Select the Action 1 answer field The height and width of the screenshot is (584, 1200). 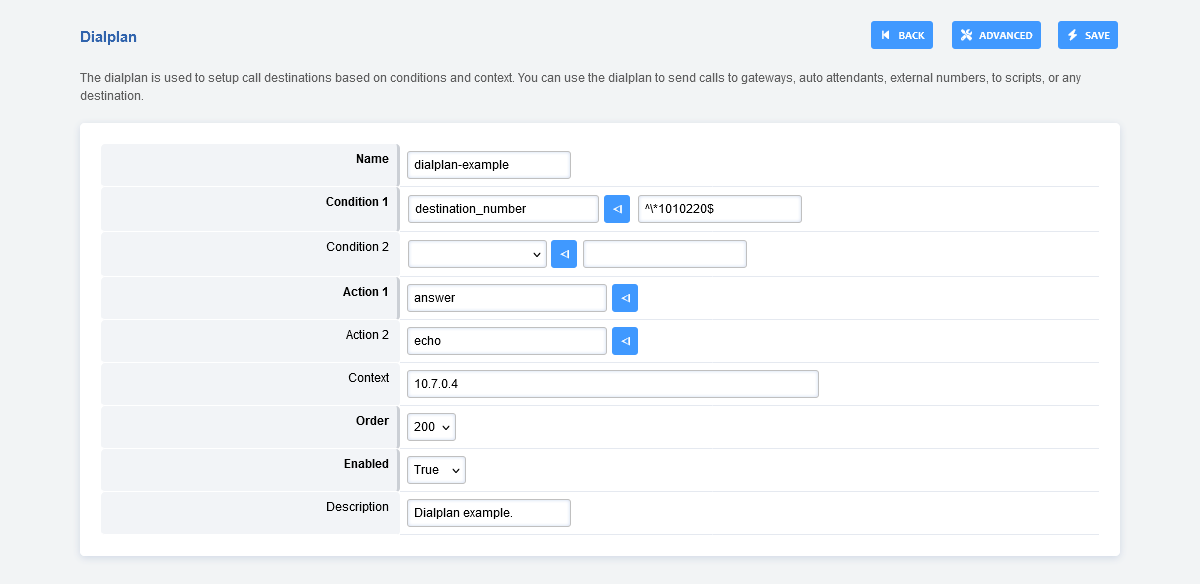pos(506,298)
